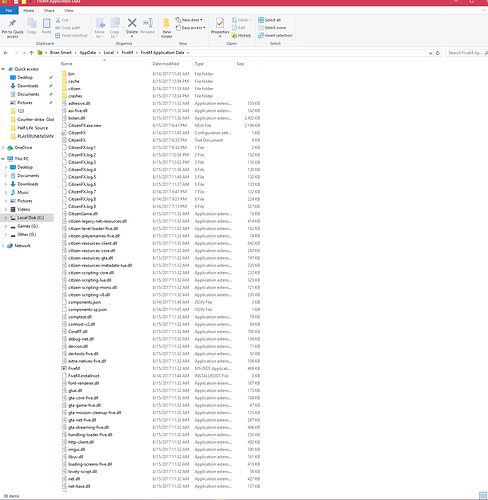Create a New folder
This screenshot has height=500, width=488.
pyautogui.click(x=167, y=28)
